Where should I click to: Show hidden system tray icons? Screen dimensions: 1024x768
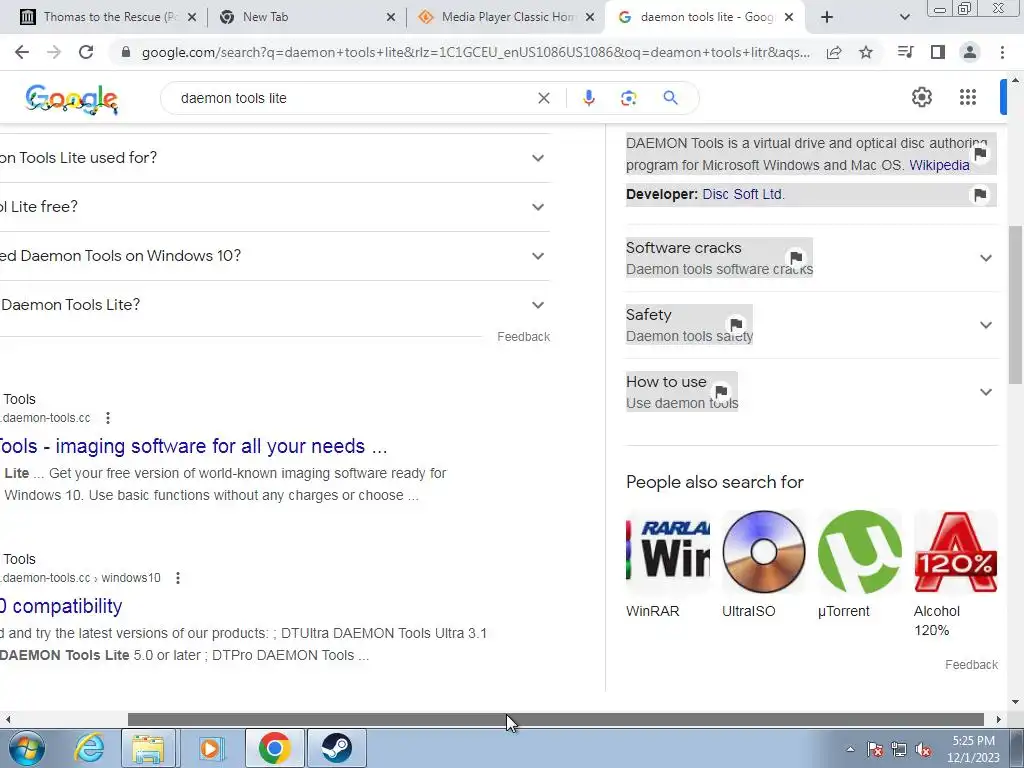tap(850, 749)
